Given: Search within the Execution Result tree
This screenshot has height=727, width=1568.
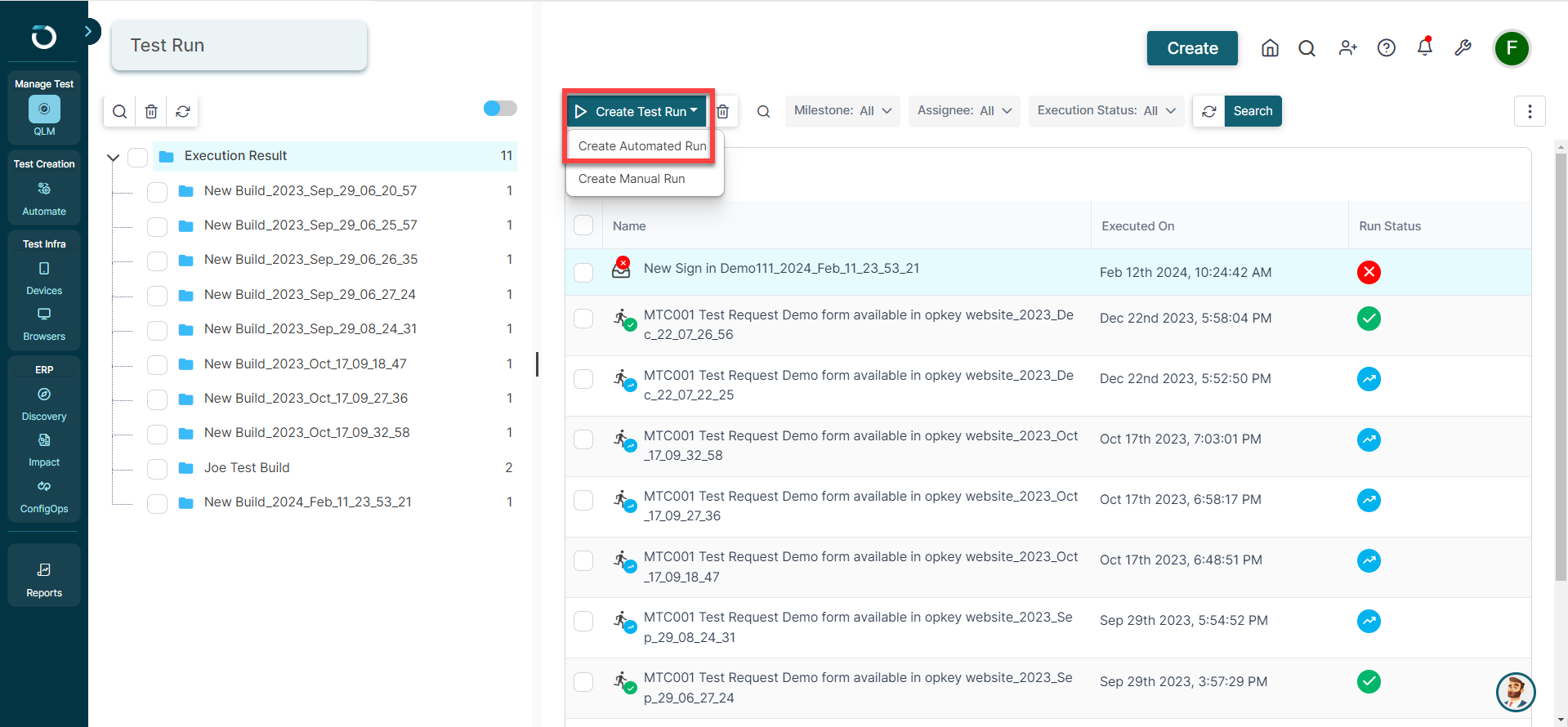Looking at the screenshot, I should point(119,112).
